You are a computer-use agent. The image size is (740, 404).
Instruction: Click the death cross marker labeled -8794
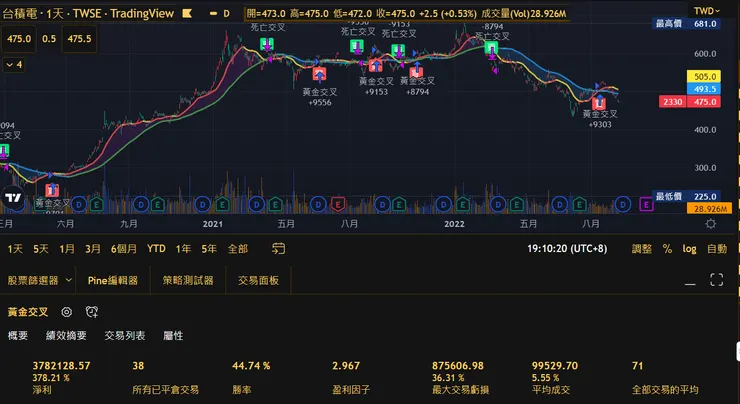(492, 47)
